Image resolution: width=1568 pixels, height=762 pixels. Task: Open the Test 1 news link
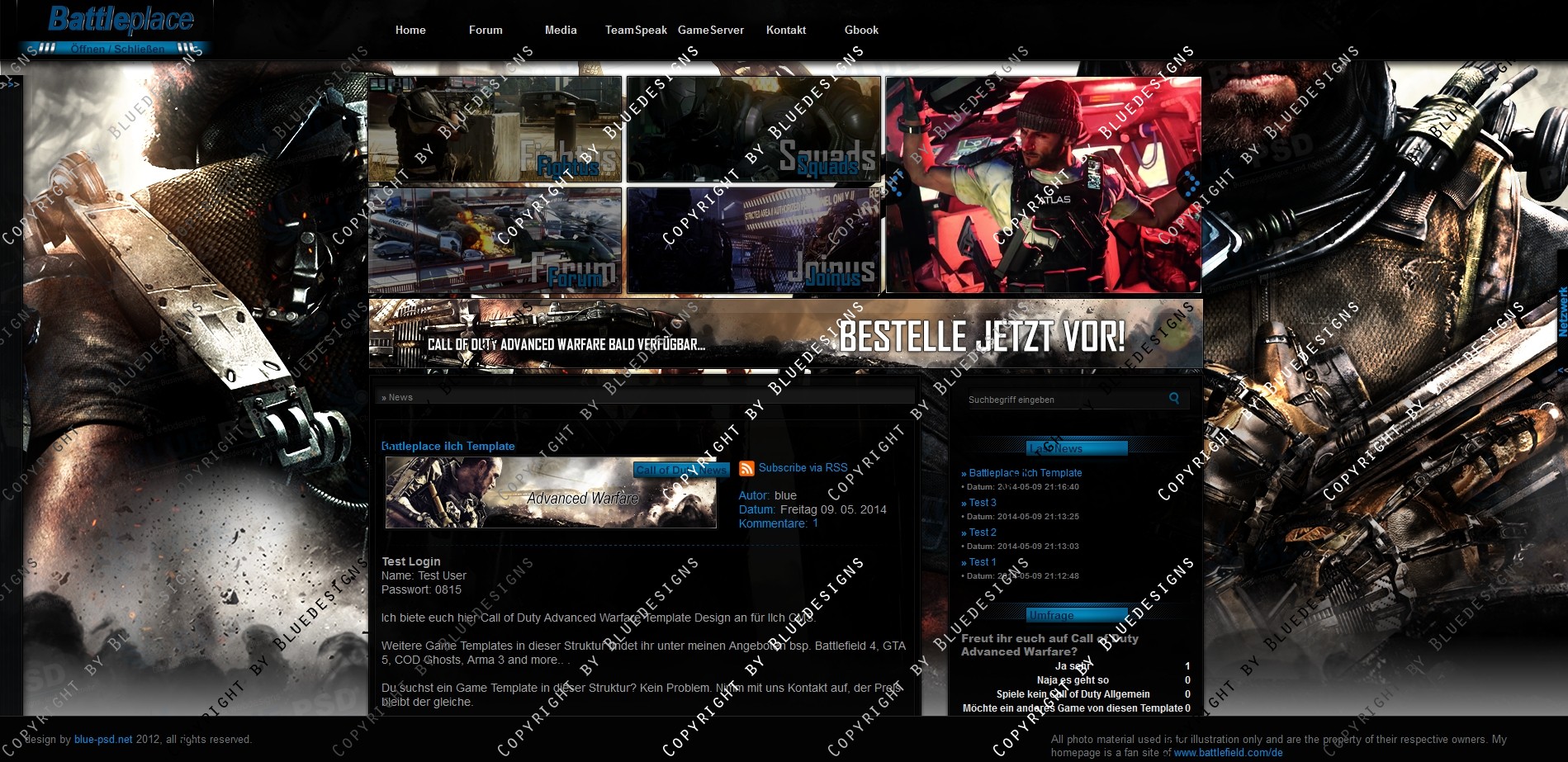pos(982,562)
